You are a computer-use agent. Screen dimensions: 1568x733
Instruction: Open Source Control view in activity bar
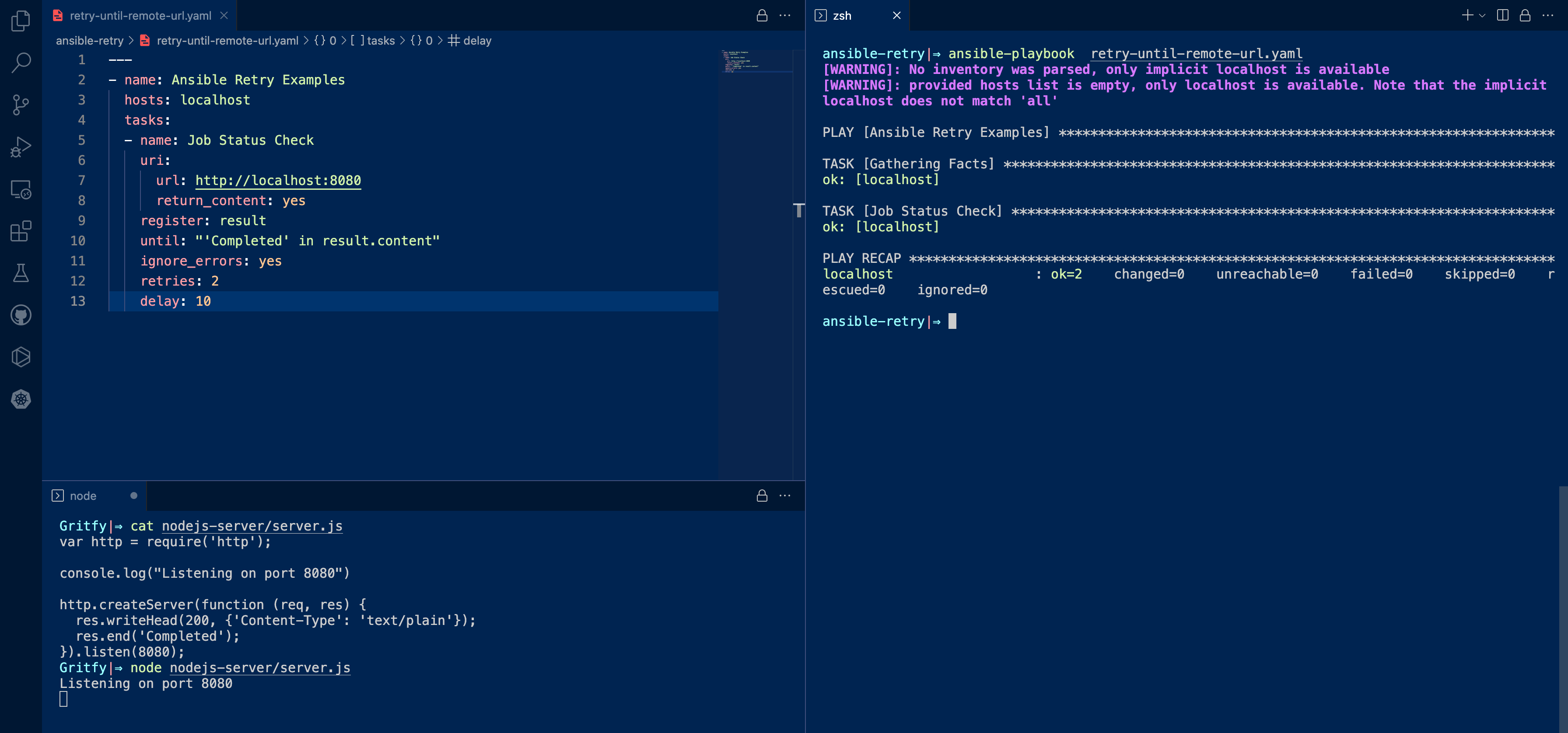(21, 105)
